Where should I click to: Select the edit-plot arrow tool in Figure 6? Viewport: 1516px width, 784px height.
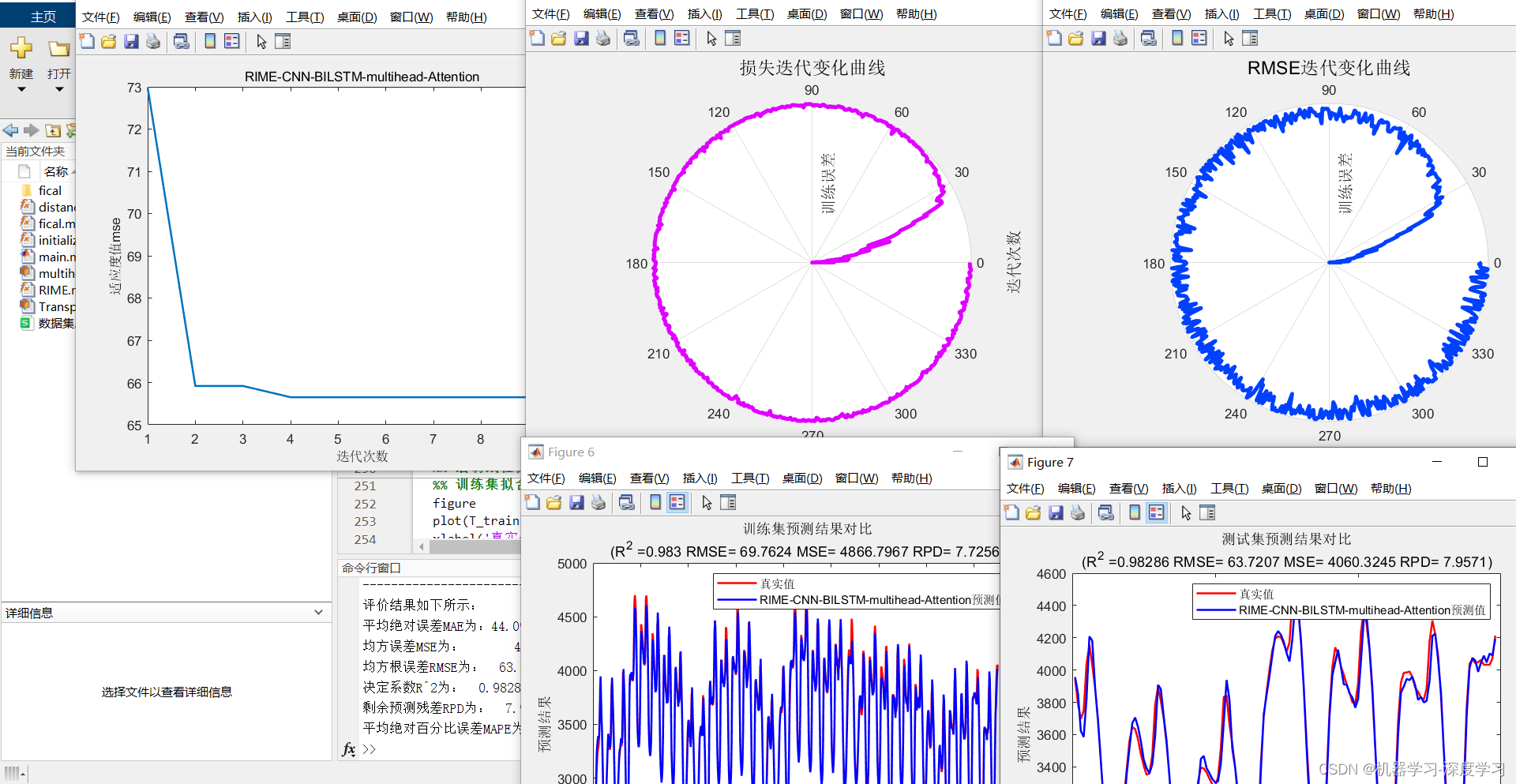(706, 502)
